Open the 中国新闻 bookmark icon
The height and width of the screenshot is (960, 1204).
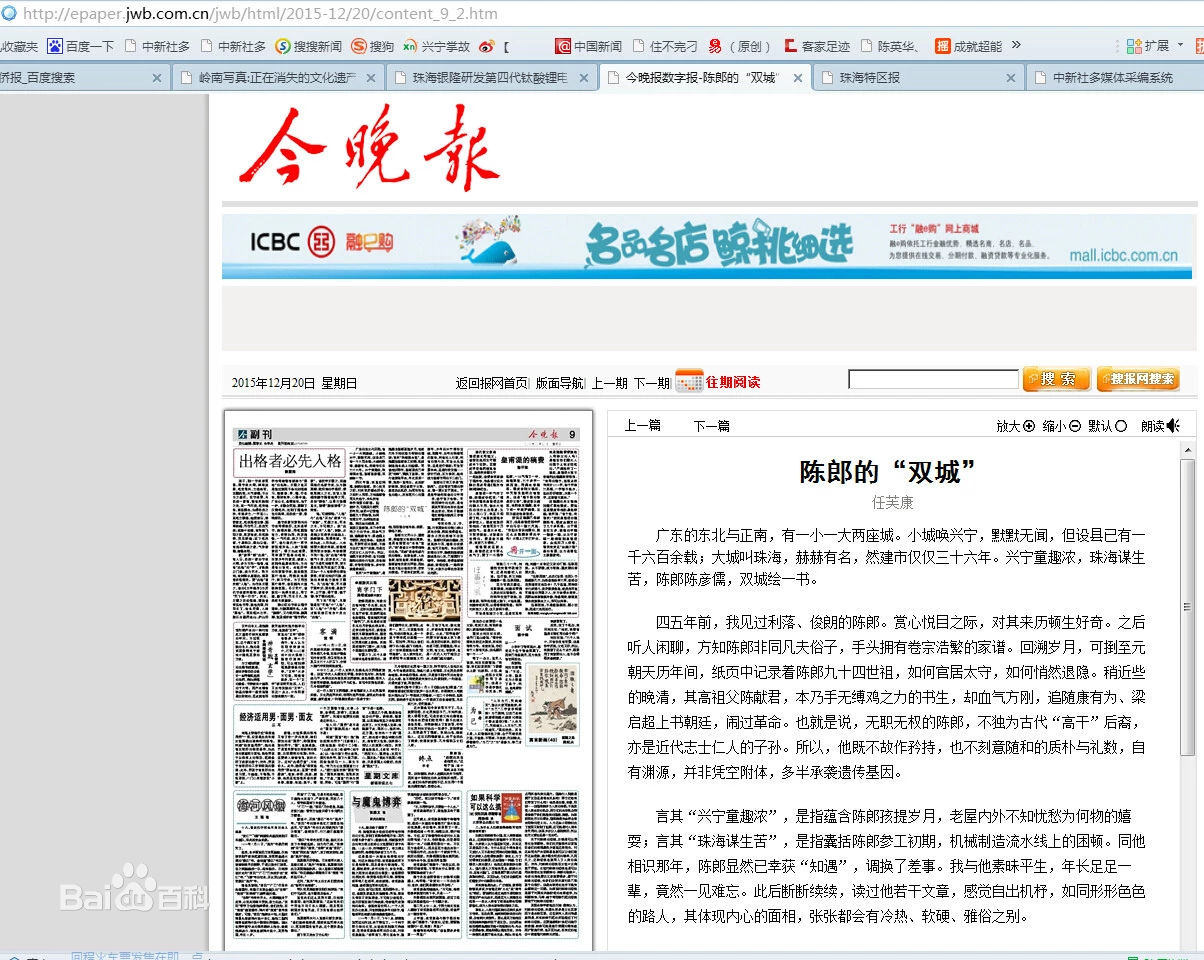point(562,45)
